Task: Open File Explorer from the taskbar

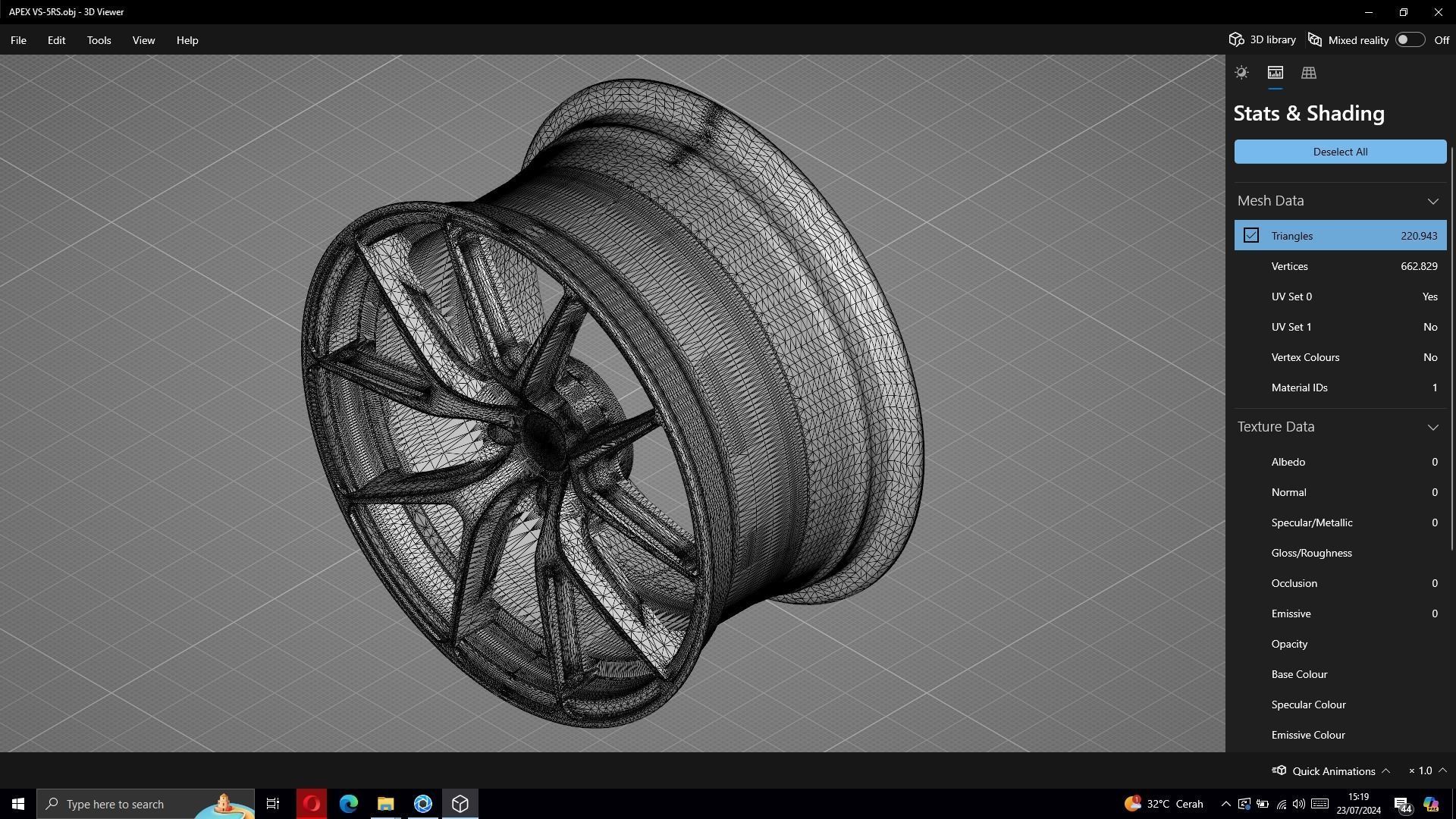Action: (385, 804)
